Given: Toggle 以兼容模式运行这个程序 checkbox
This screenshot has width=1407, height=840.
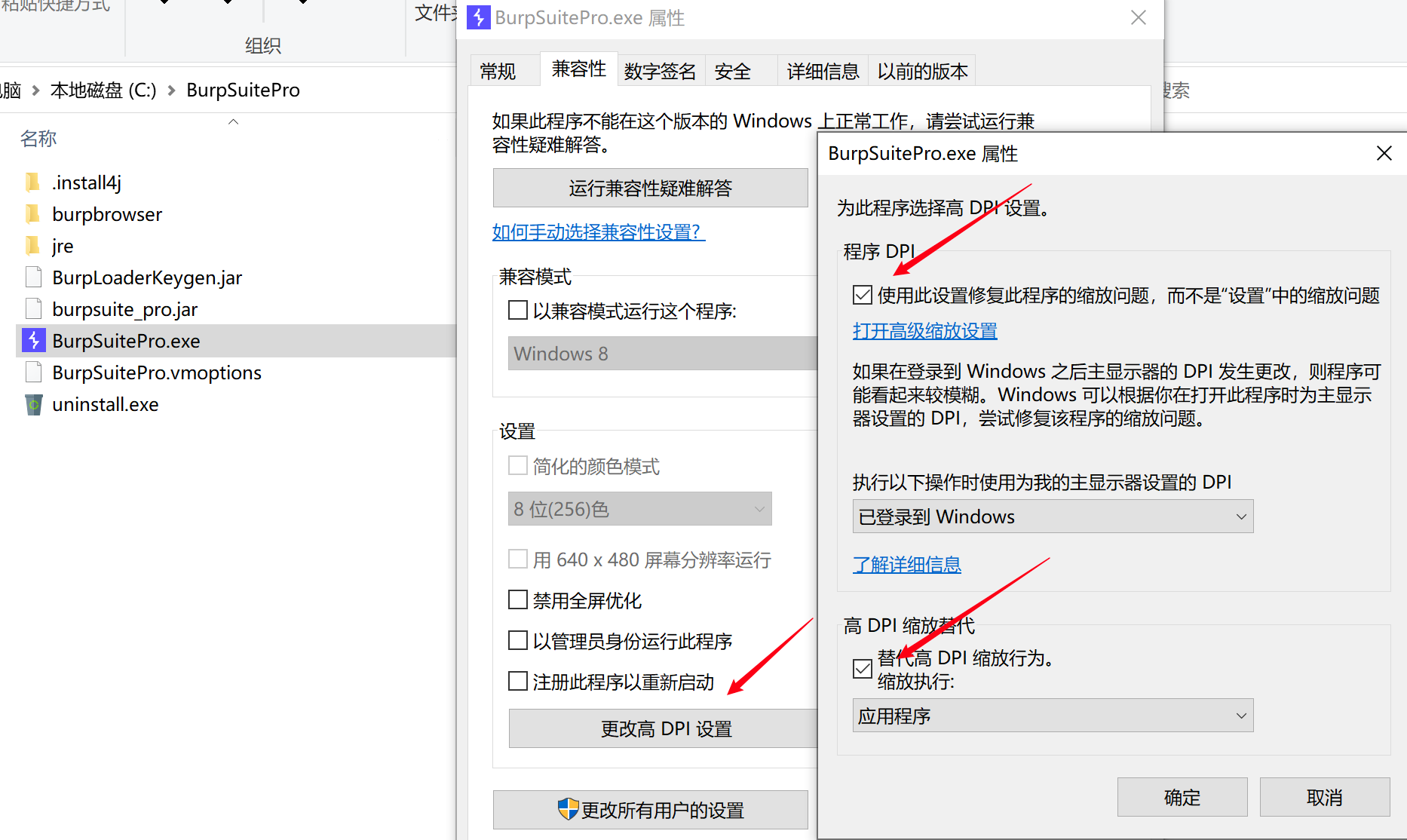Looking at the screenshot, I should point(518,310).
